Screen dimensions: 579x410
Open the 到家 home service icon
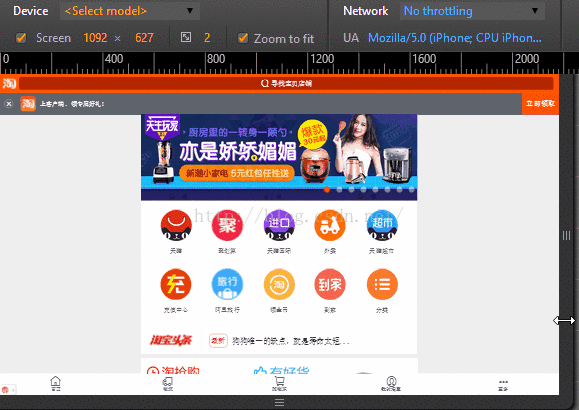330,284
